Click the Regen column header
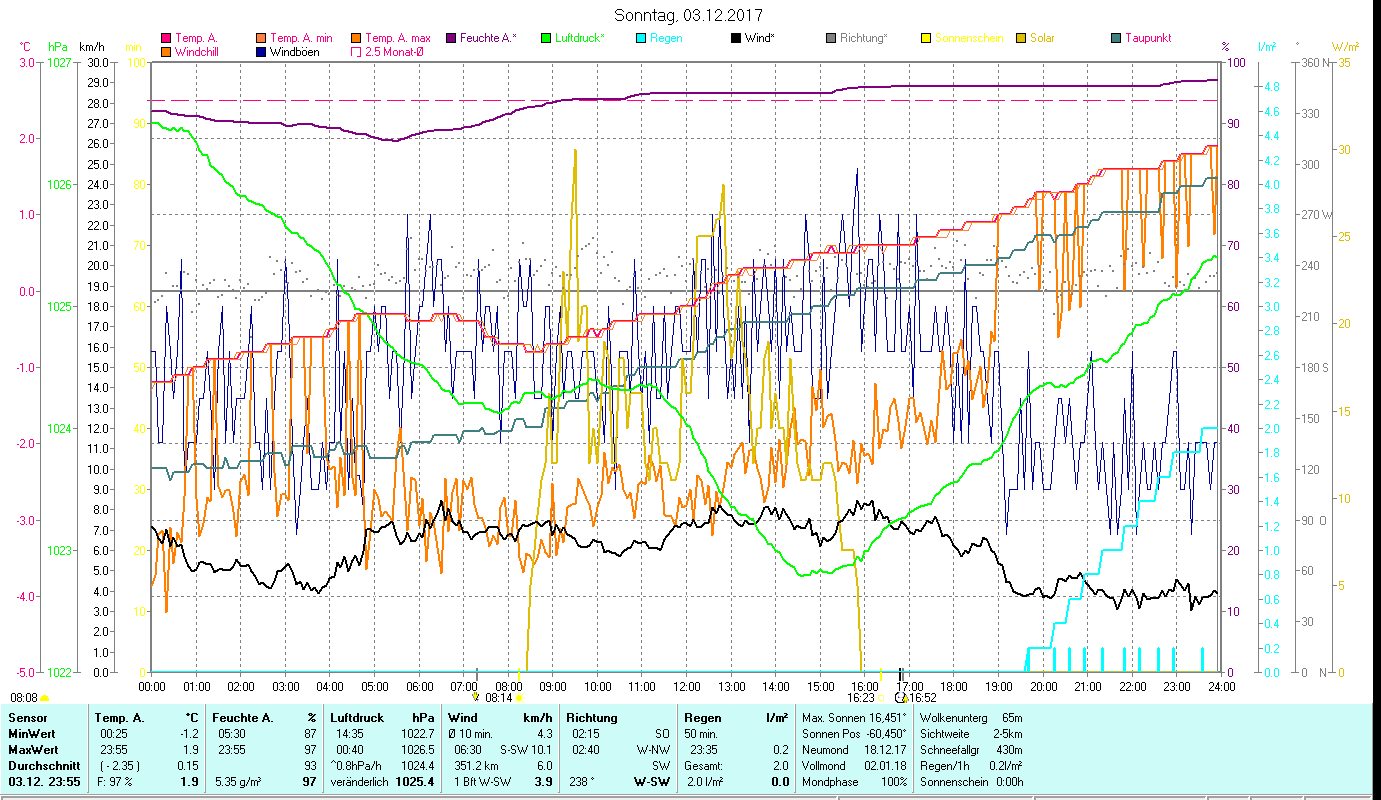This screenshot has height=800, width=1381. [x=702, y=718]
